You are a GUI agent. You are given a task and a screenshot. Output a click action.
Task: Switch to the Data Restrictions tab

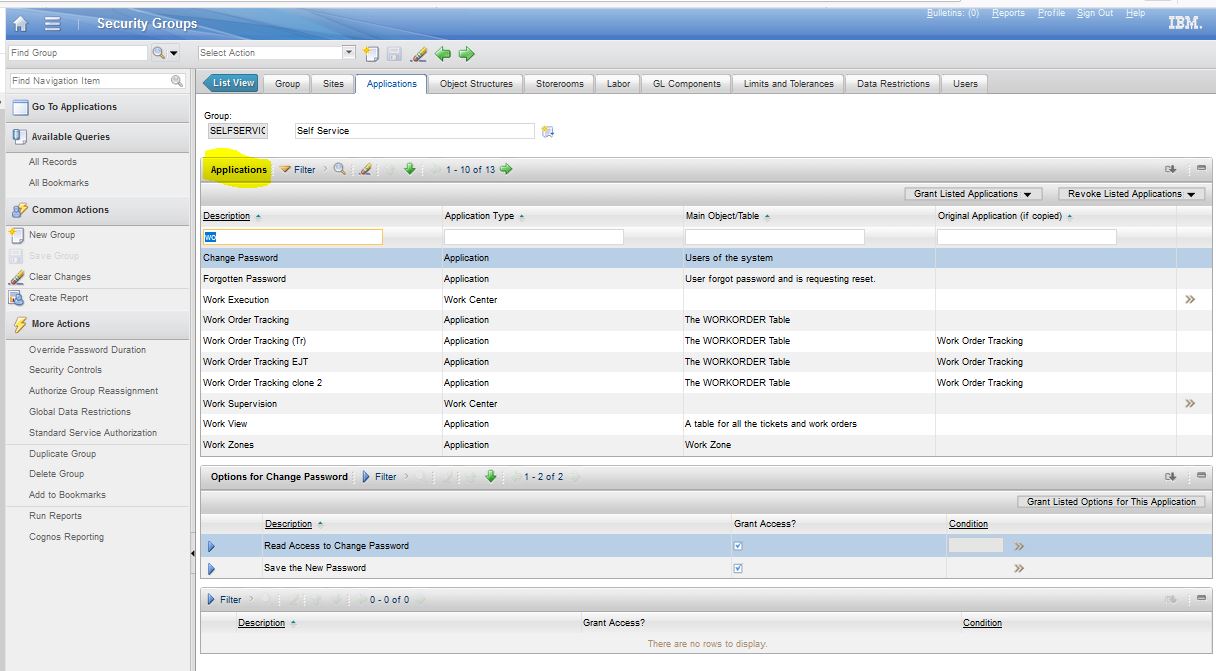coord(893,84)
